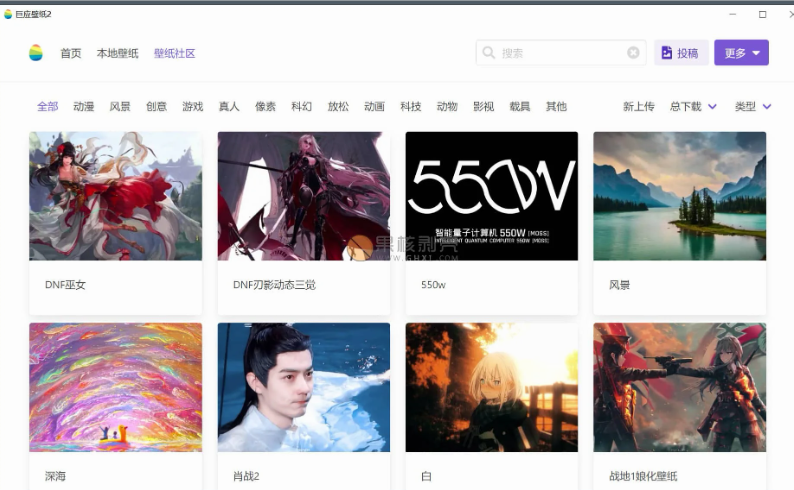Sort by 新上传
This screenshot has width=794, height=490.
pyautogui.click(x=639, y=106)
